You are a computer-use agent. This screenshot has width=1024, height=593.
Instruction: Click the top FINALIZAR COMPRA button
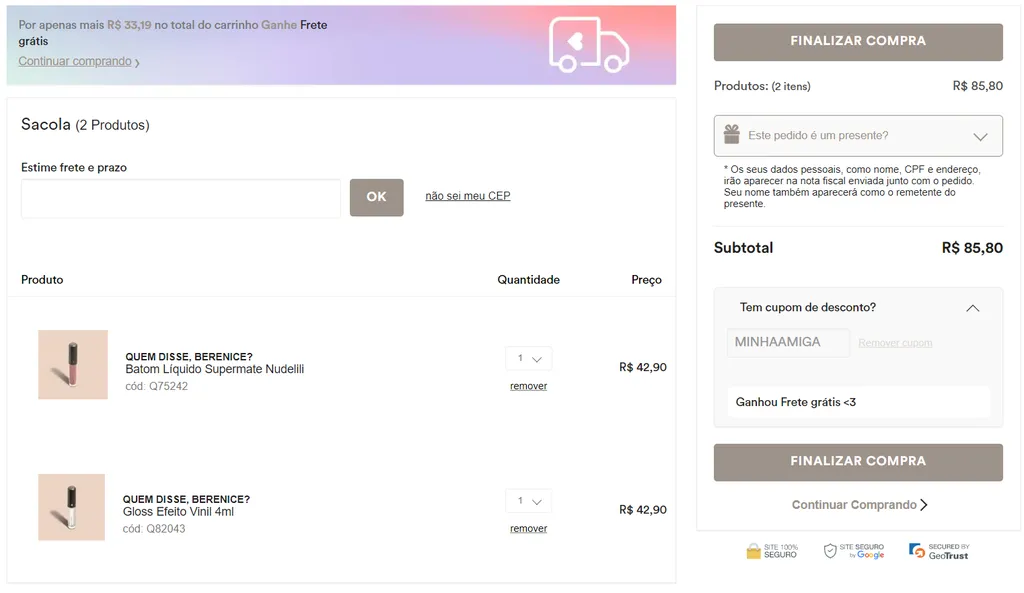[x=858, y=42]
